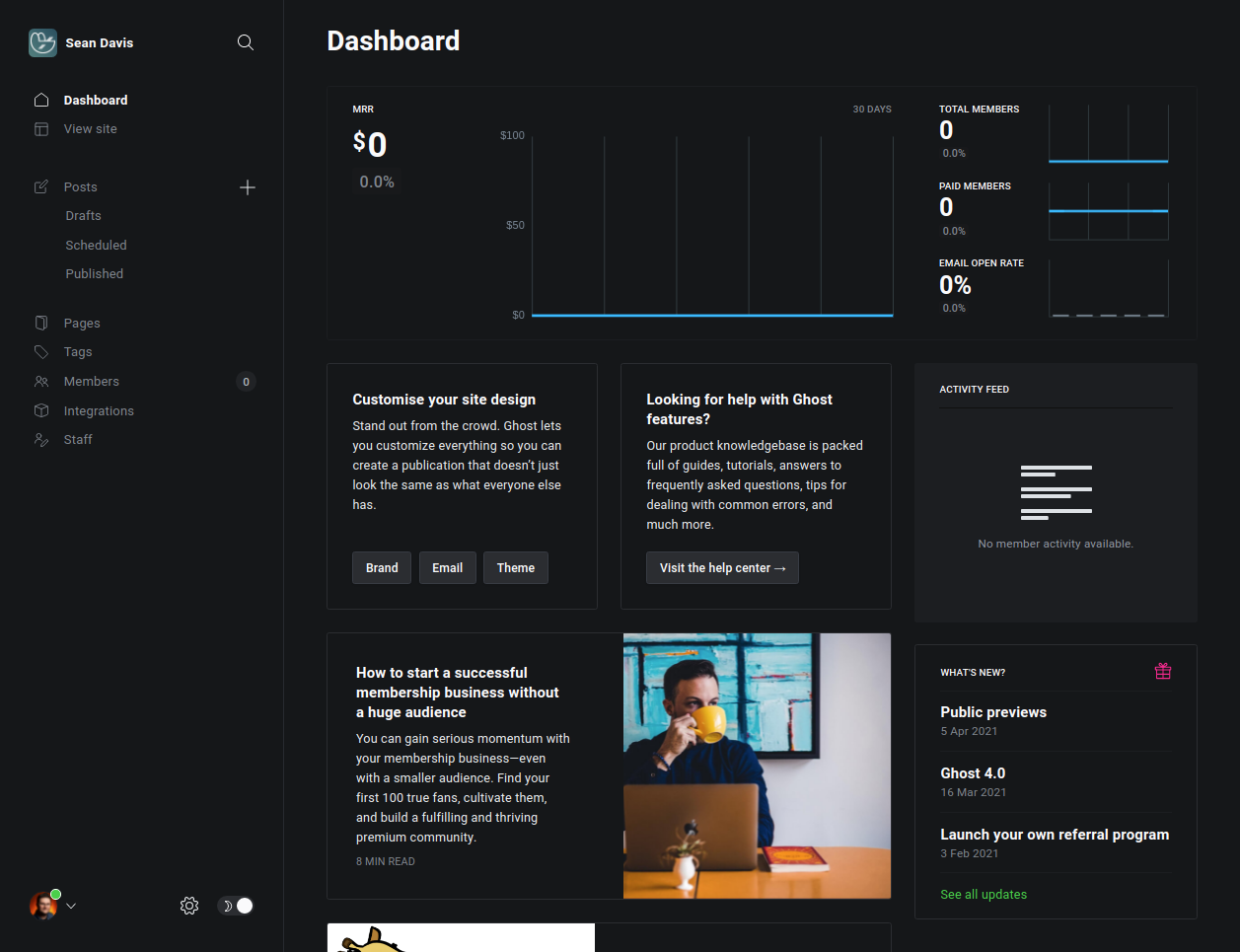Screen dimensions: 1240x952
Task: Click the Tags icon in sidebar
Action: point(40,351)
